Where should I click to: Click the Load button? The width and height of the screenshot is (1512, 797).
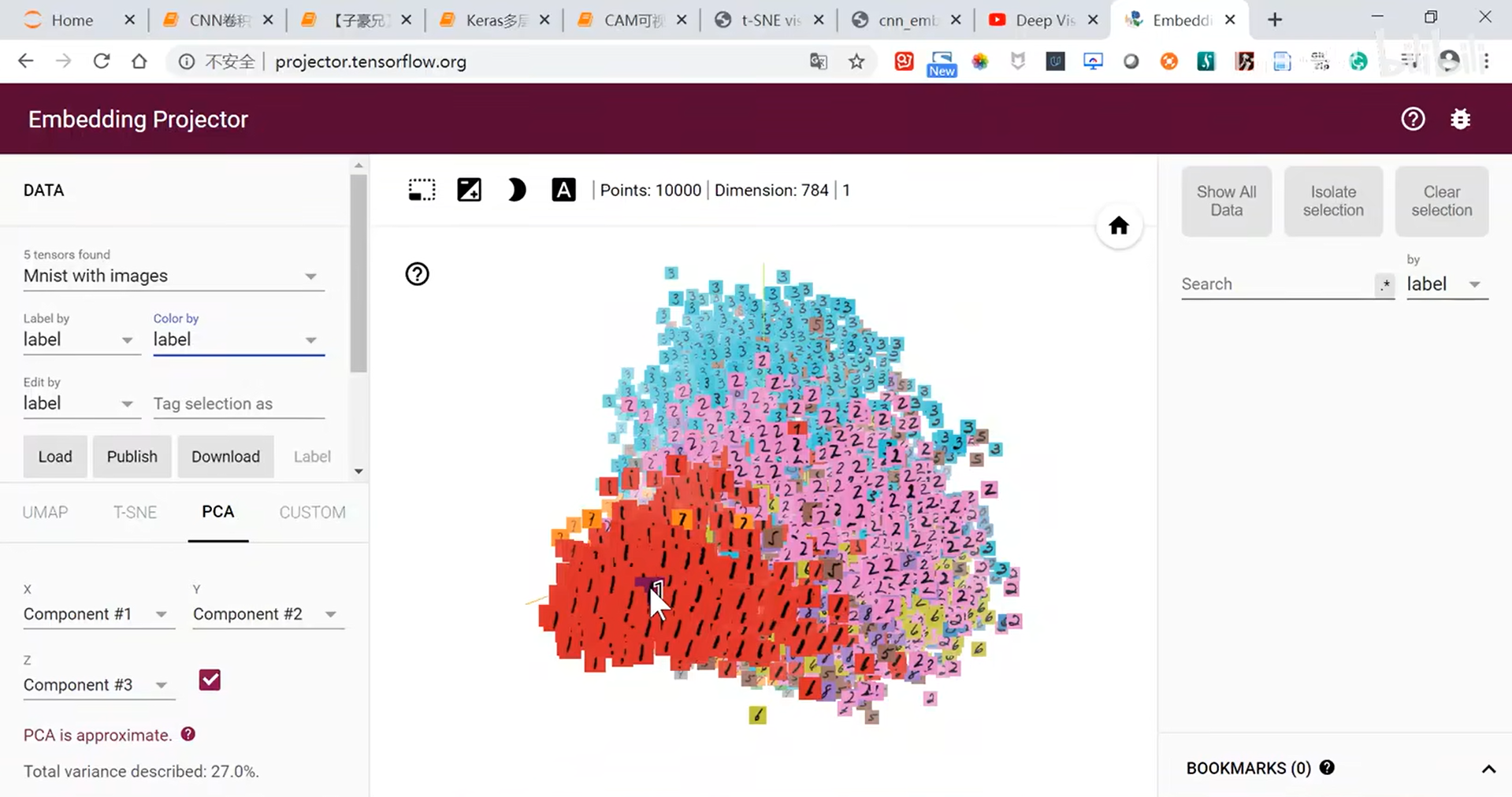point(55,457)
